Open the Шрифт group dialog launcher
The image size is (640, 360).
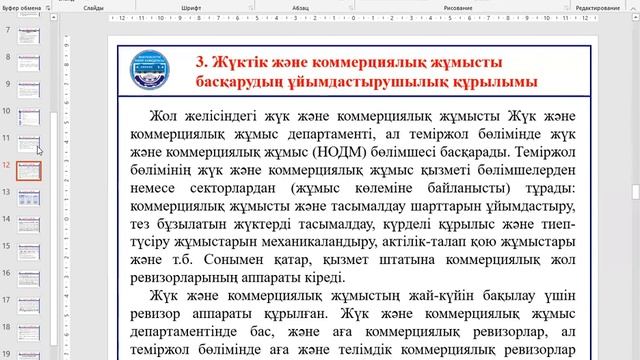point(251,8)
